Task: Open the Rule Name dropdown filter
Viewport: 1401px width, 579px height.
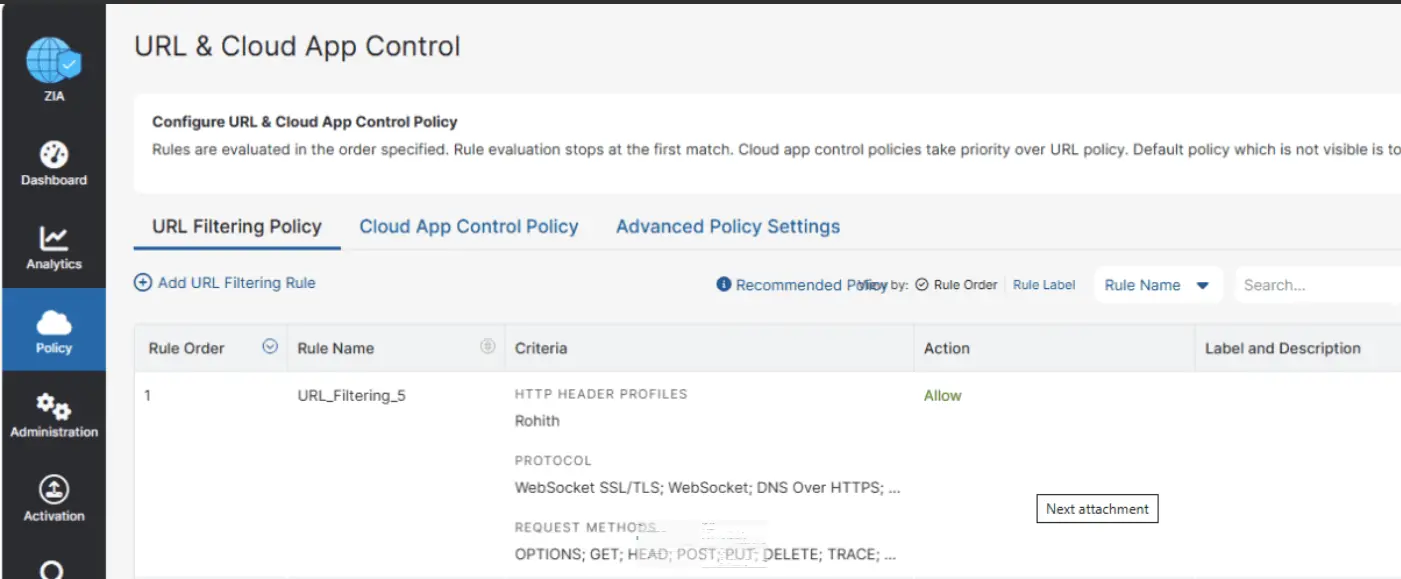Action: click(x=1157, y=285)
